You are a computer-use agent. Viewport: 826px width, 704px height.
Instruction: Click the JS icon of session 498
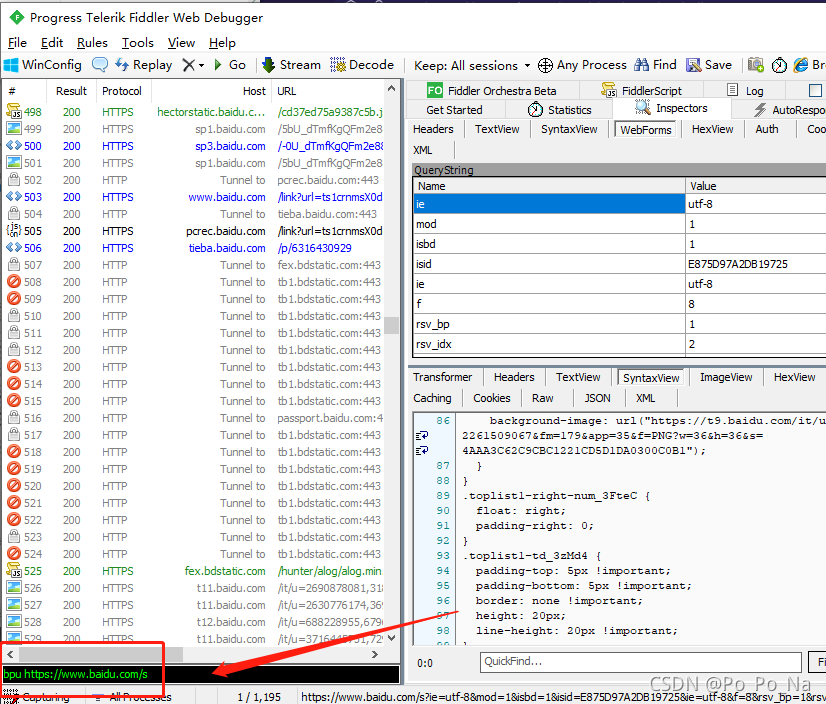pyautogui.click(x=13, y=112)
